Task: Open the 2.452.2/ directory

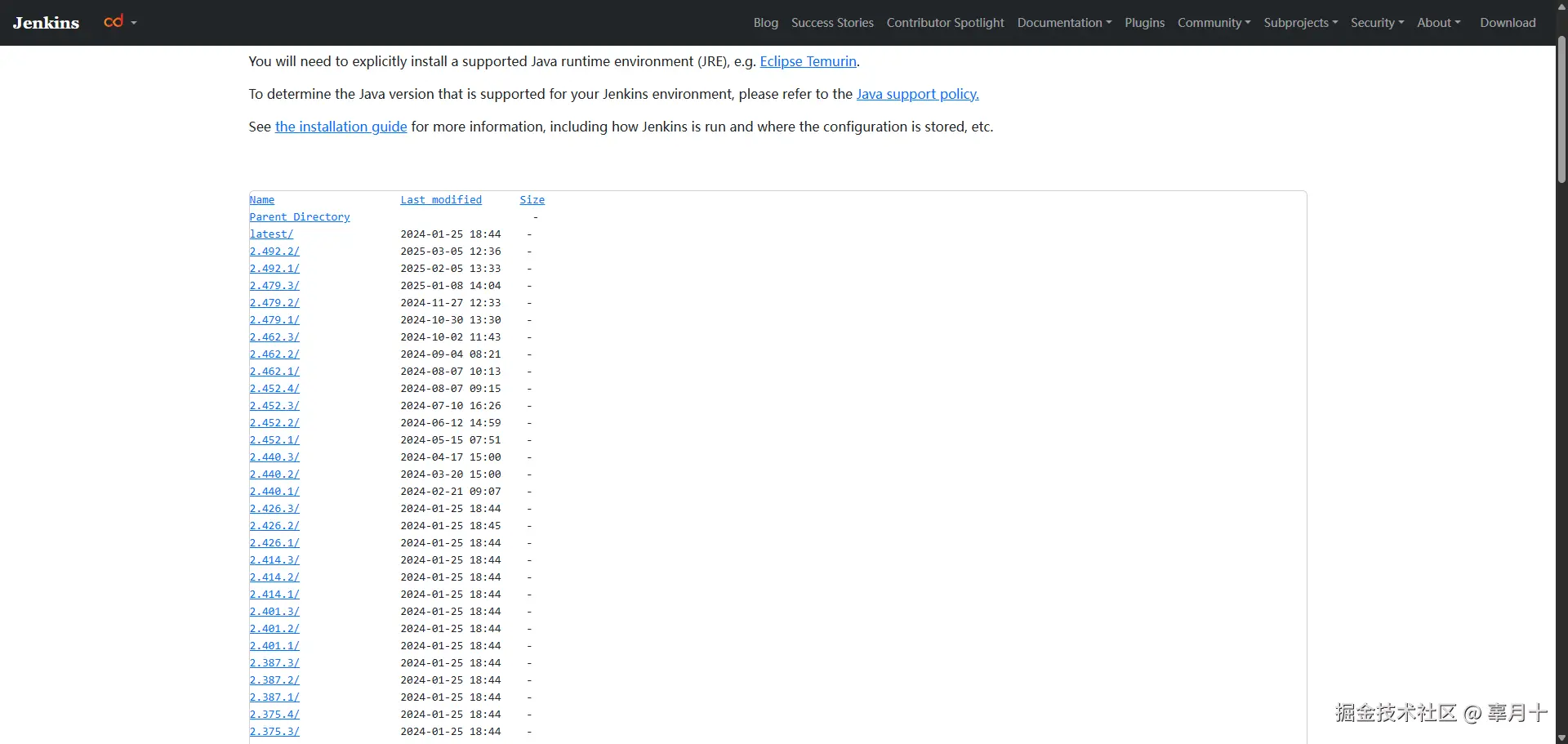Action: point(274,423)
